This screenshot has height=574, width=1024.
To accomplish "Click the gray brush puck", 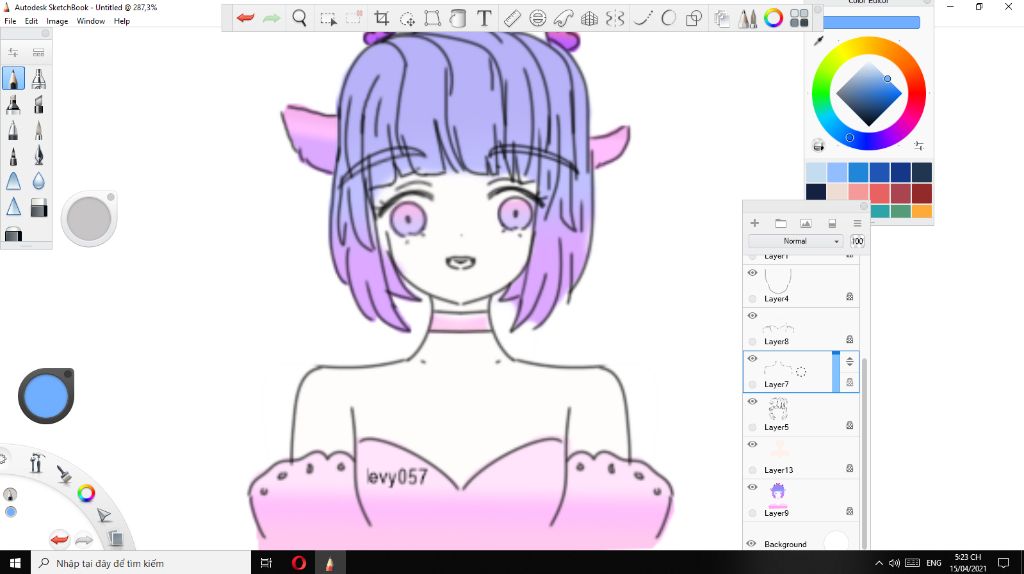I will tap(89, 219).
